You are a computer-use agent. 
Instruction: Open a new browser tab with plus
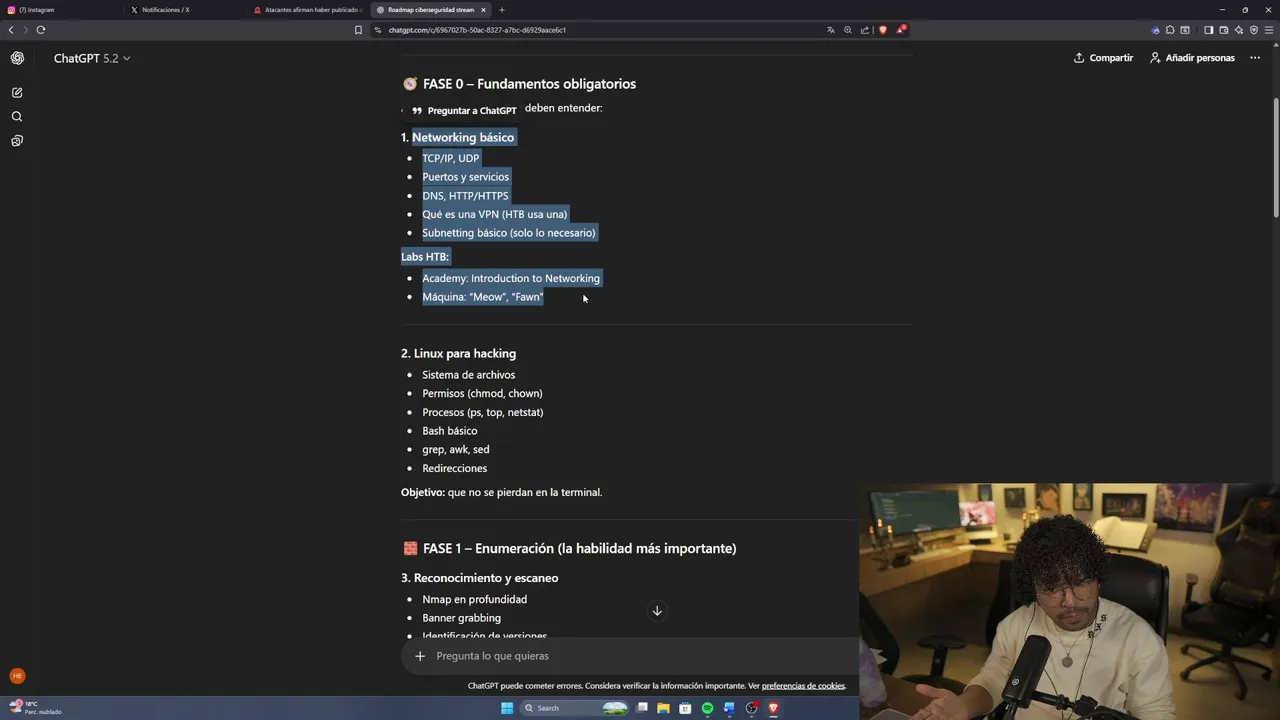click(502, 10)
